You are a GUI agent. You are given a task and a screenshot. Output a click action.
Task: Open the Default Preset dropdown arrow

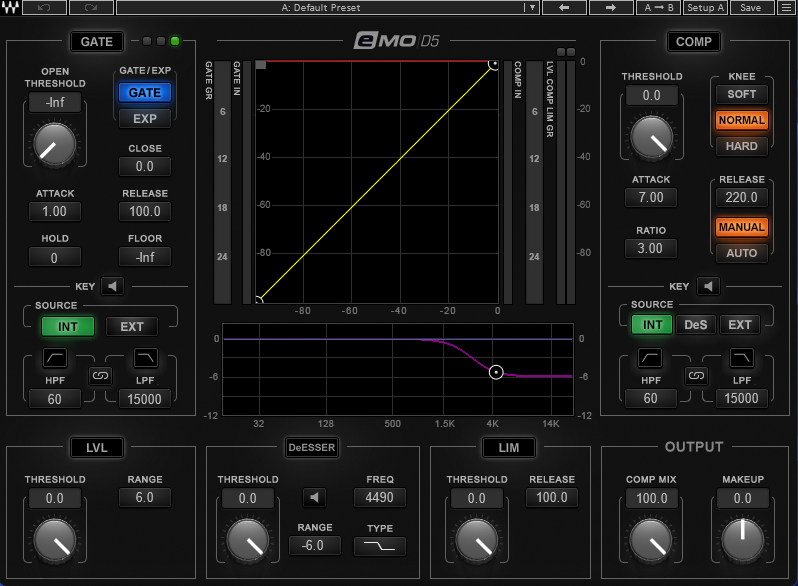click(532, 7)
